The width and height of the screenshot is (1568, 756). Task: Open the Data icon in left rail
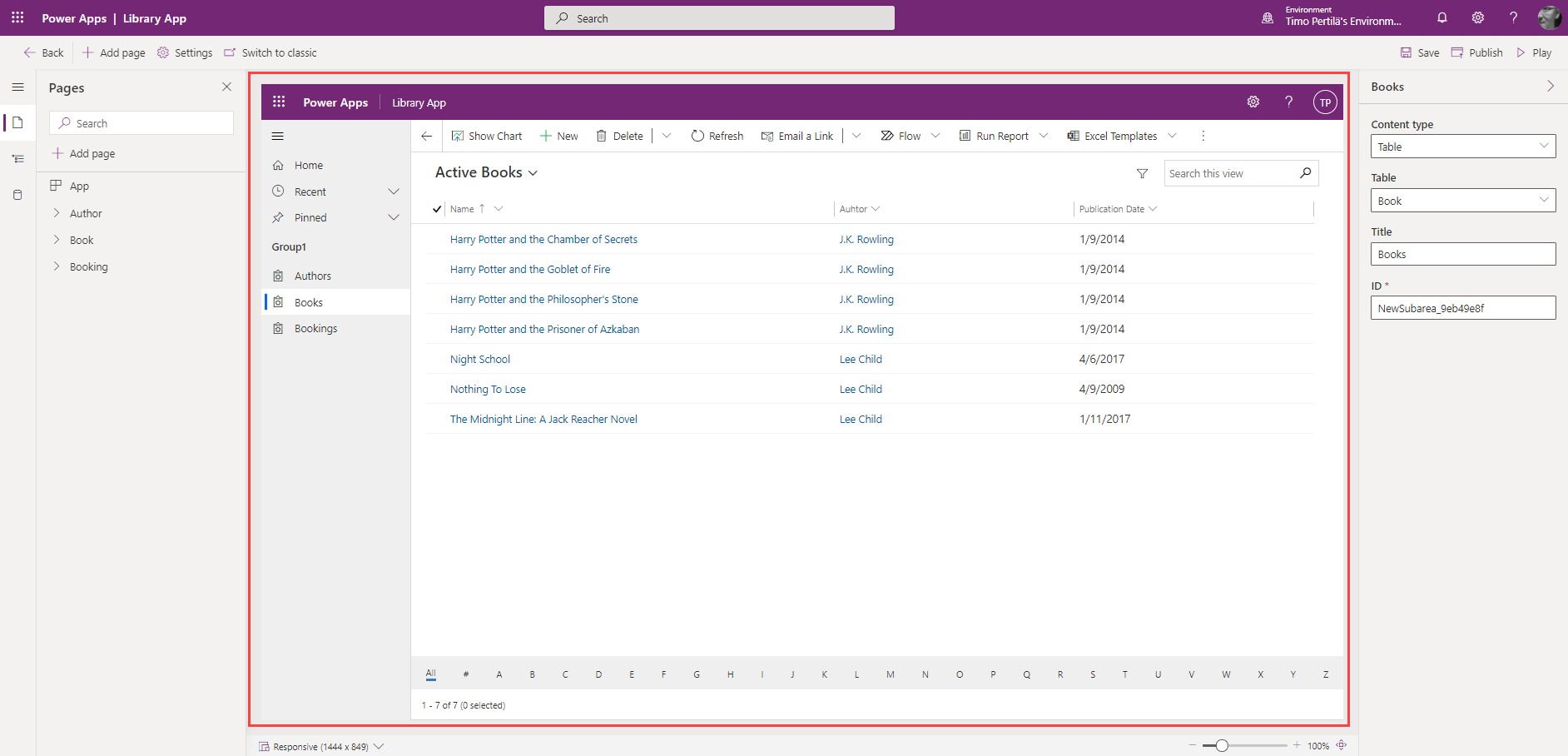17,195
